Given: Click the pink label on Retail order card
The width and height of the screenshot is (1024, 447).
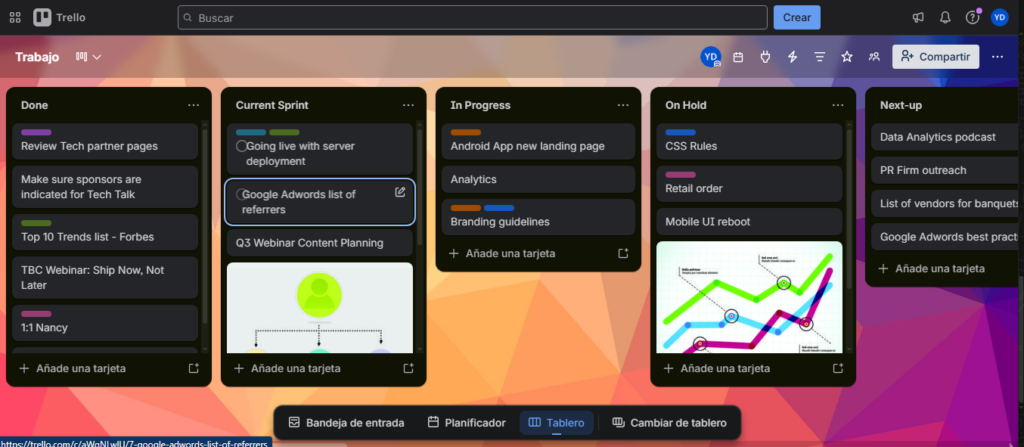Looking at the screenshot, I should 680,175.
